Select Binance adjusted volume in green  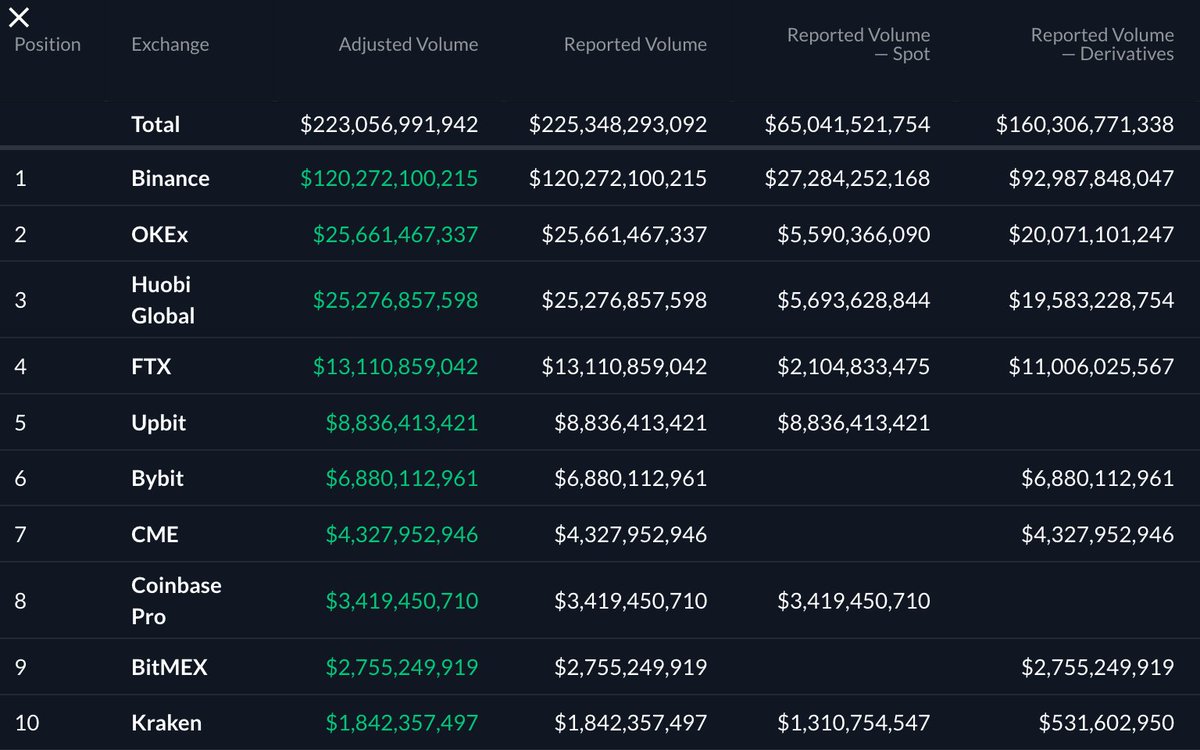[x=389, y=179]
